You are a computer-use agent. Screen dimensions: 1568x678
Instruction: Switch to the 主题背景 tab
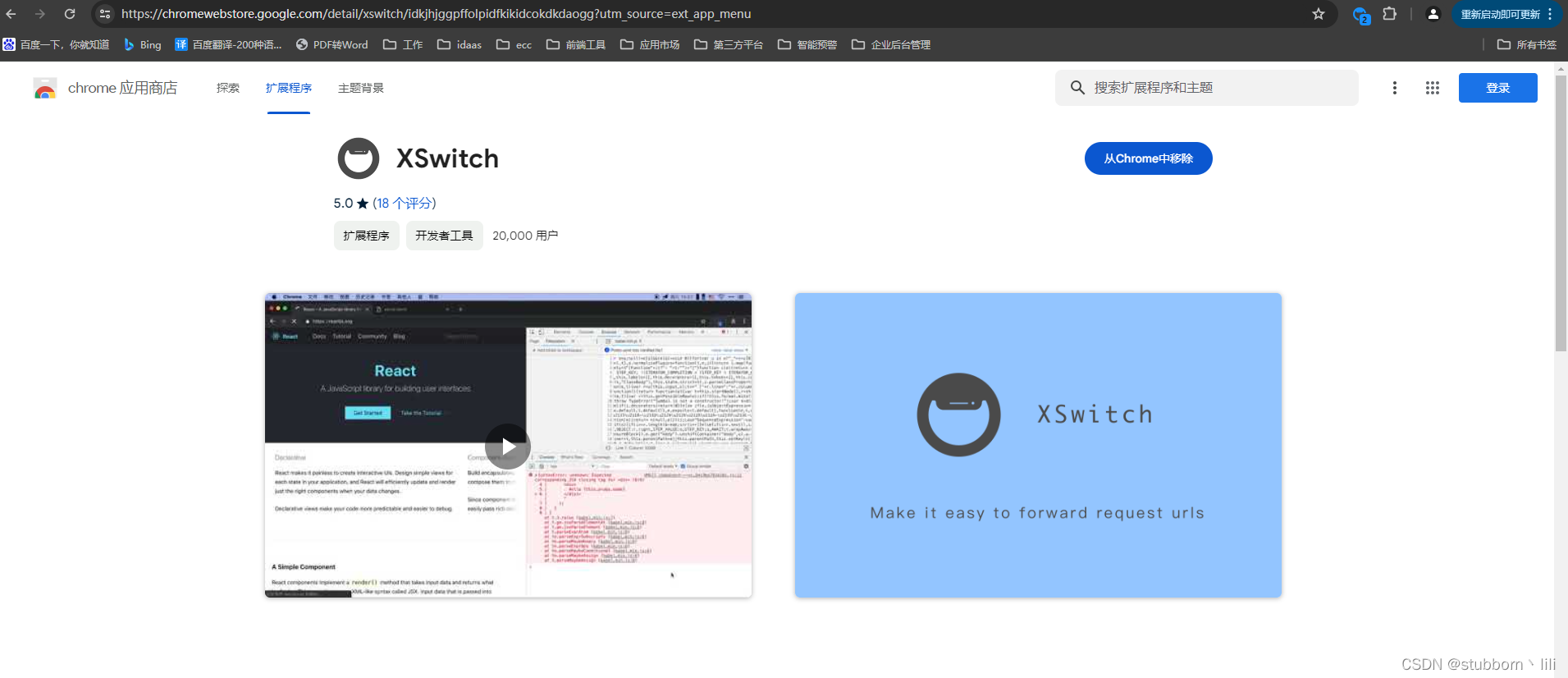361,88
